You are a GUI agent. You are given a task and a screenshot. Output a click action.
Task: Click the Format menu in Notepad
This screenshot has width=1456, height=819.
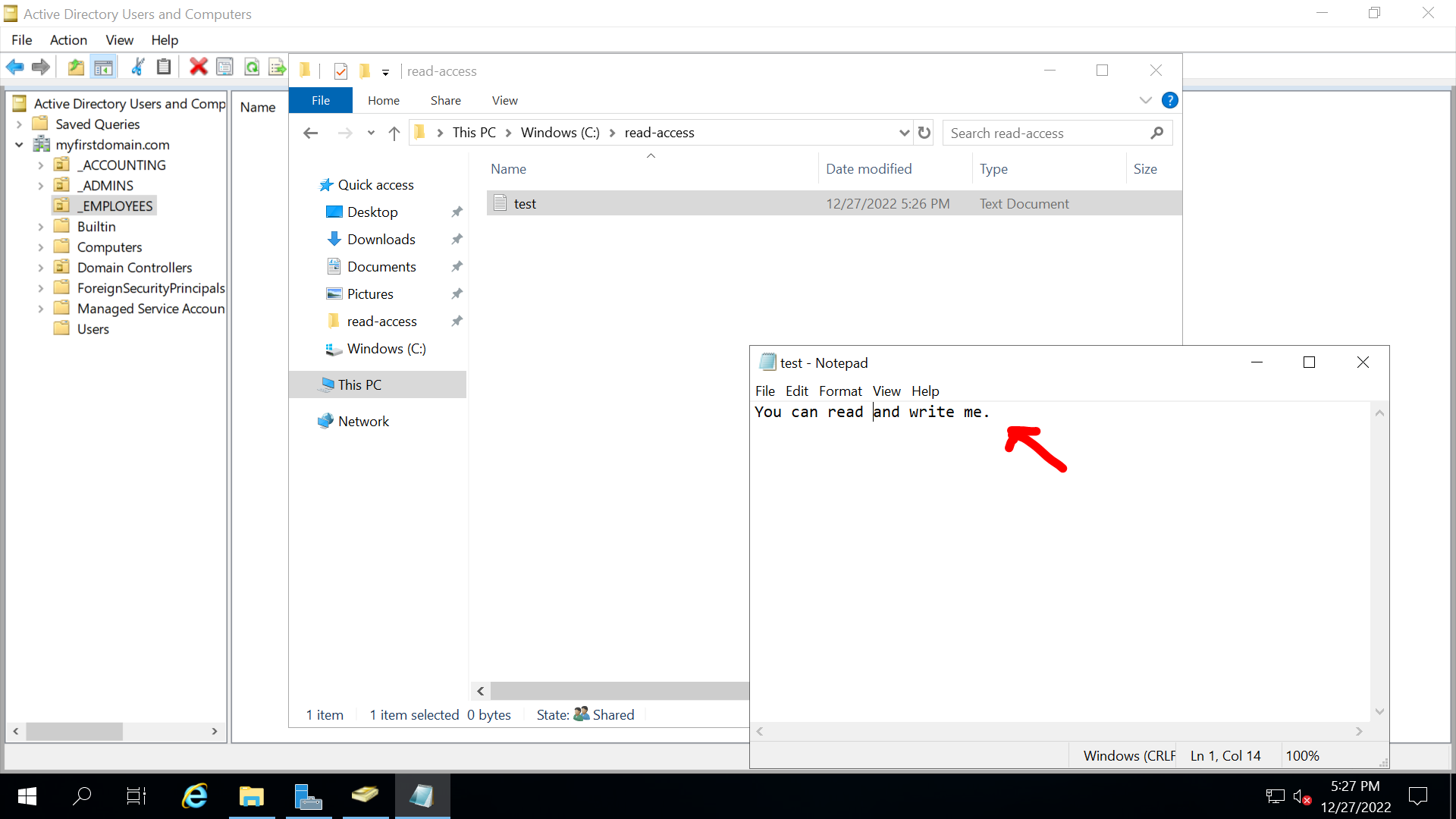(840, 391)
